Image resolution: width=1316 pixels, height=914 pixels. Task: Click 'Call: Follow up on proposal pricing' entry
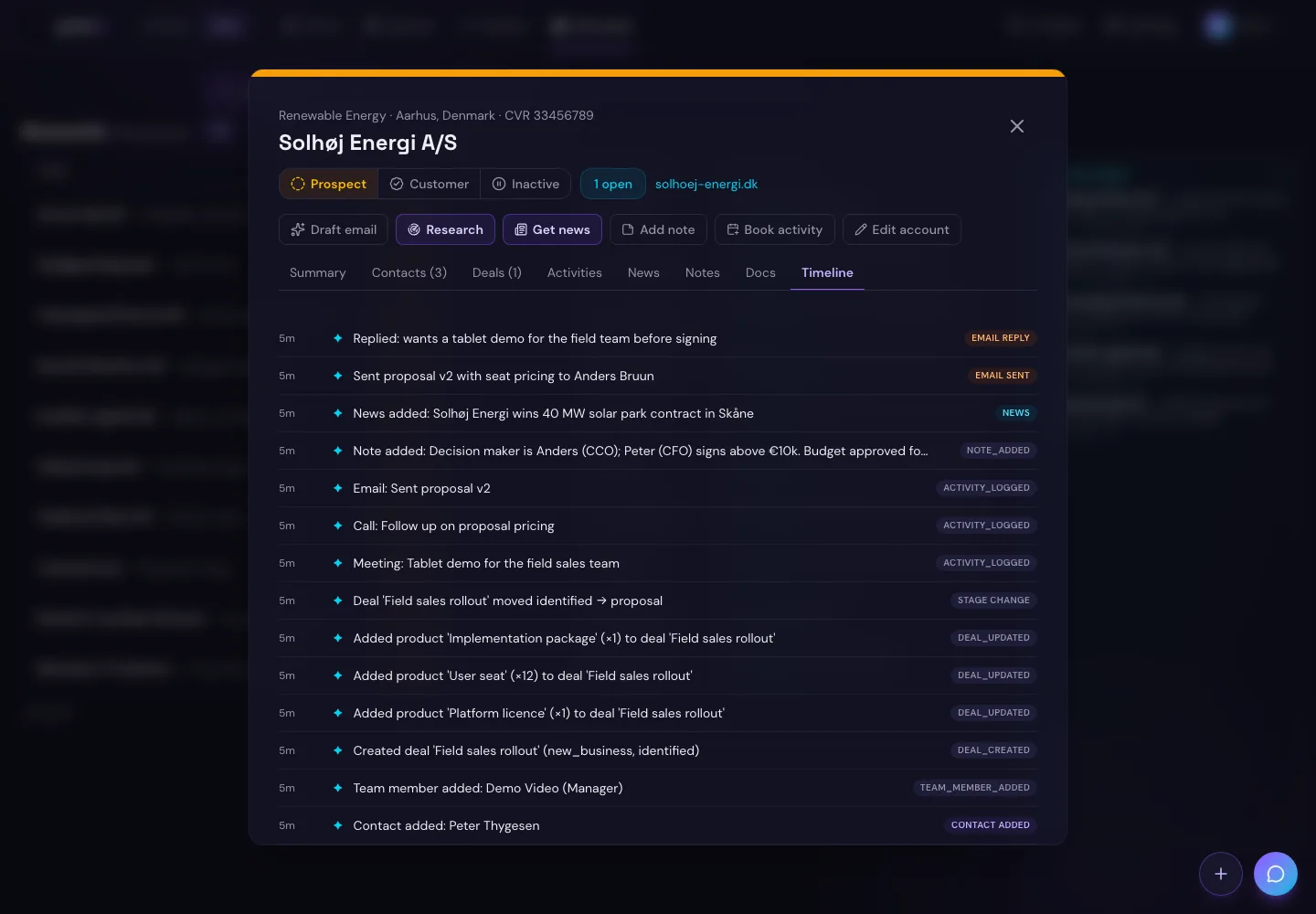click(x=453, y=526)
